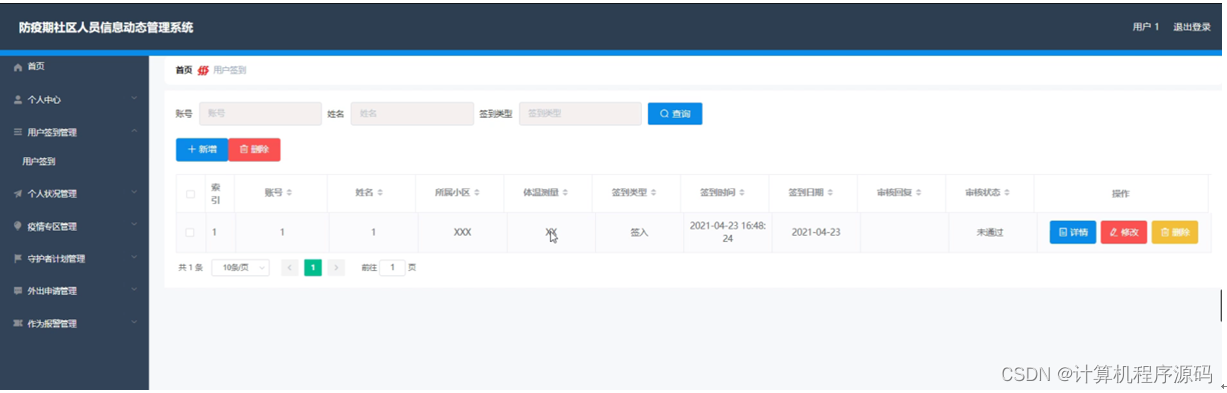Click the flag icon next to 守护者计划管理
Screen dimensions: 1227x393
(x=18, y=259)
